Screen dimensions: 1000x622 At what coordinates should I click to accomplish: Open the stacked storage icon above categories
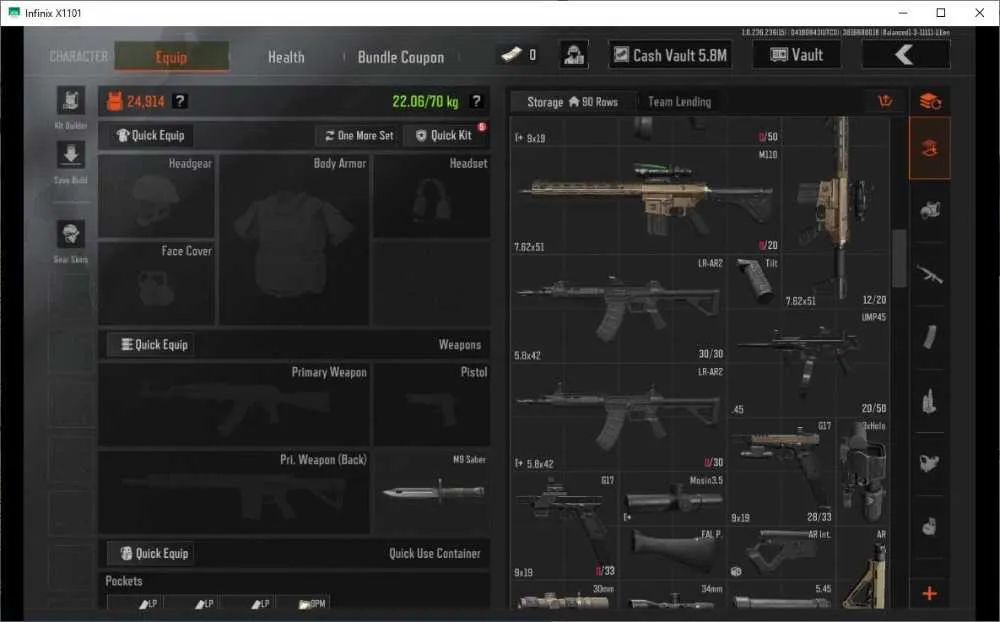(x=930, y=101)
